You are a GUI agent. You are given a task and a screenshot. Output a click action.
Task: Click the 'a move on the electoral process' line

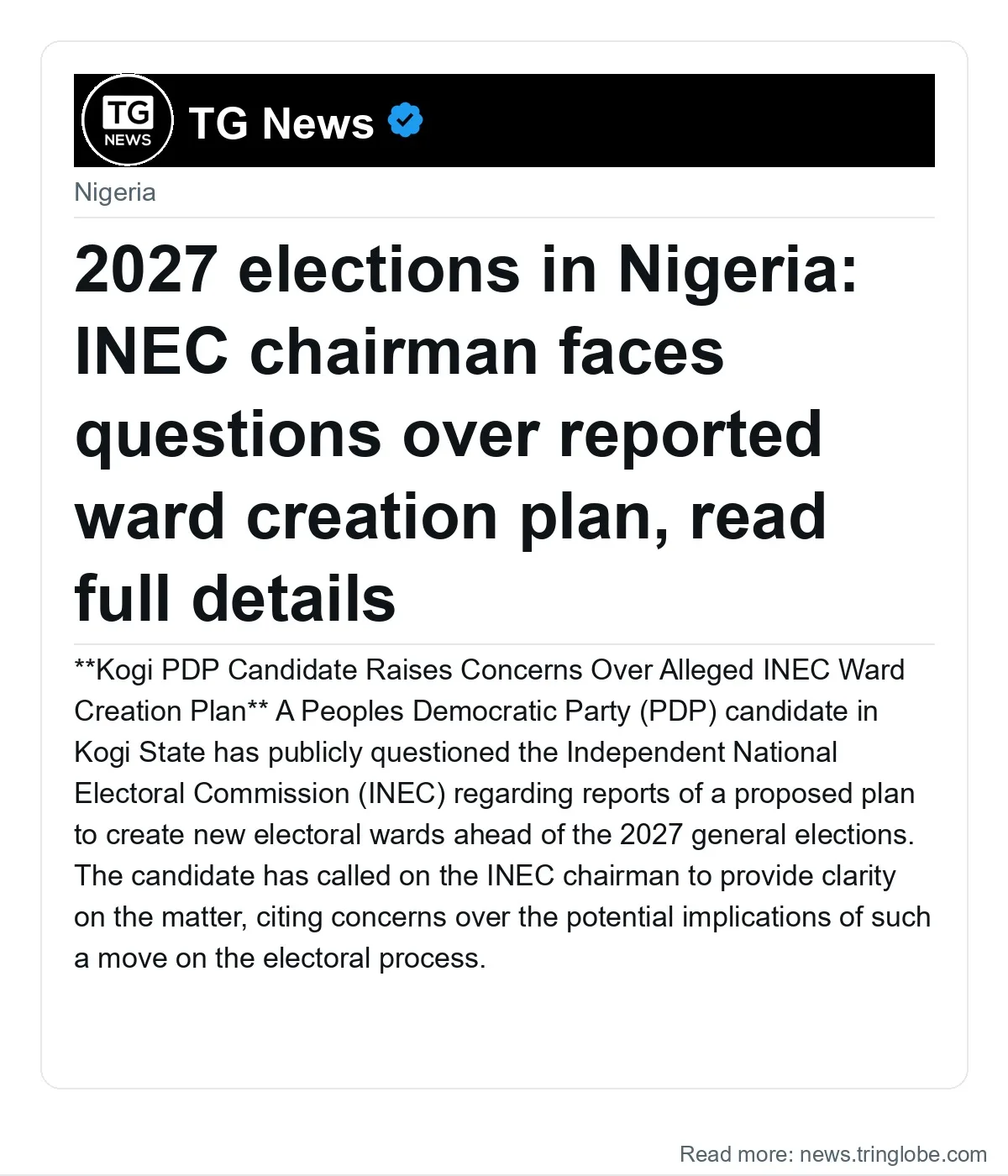[x=280, y=958]
